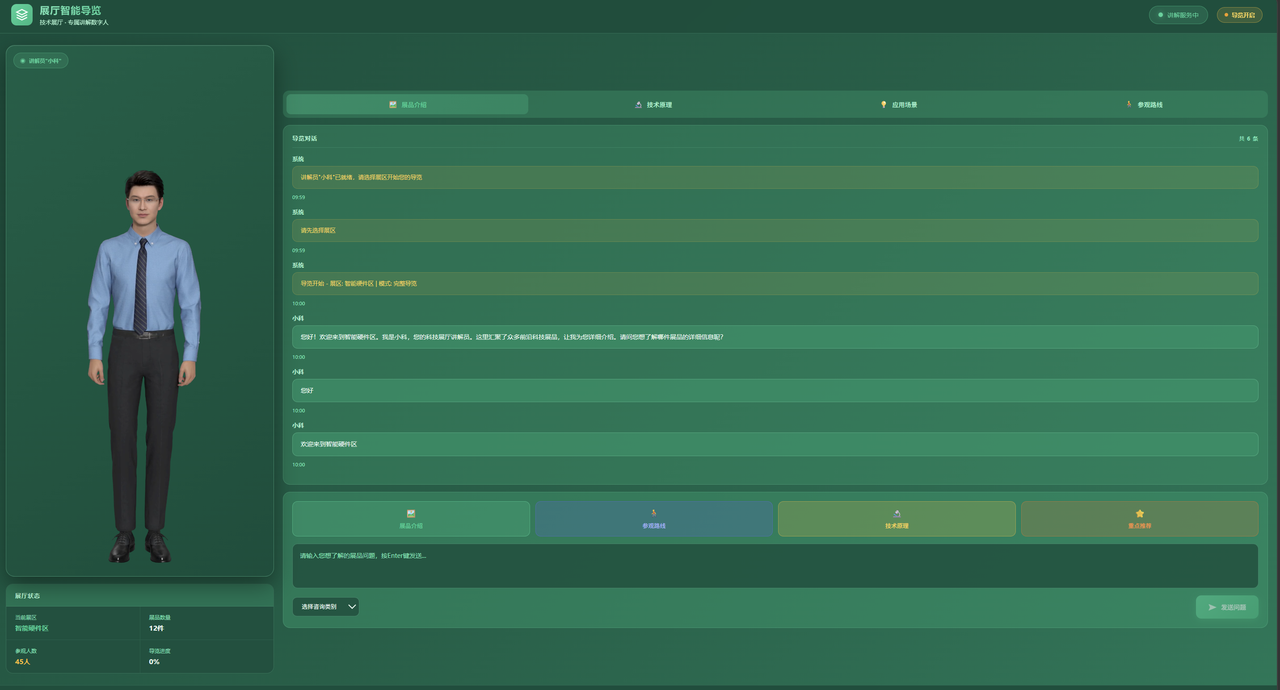Viewport: 1280px width, 690px height.
Task: Focus the exhibit question text input box
Action: pos(775,566)
